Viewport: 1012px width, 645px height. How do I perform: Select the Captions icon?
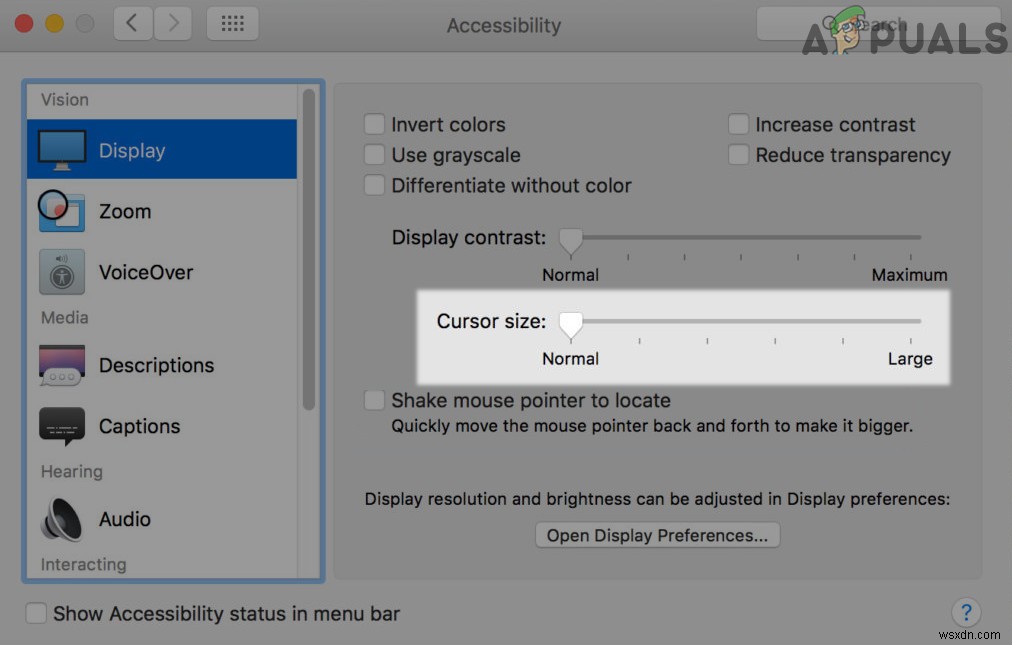[x=139, y=426]
